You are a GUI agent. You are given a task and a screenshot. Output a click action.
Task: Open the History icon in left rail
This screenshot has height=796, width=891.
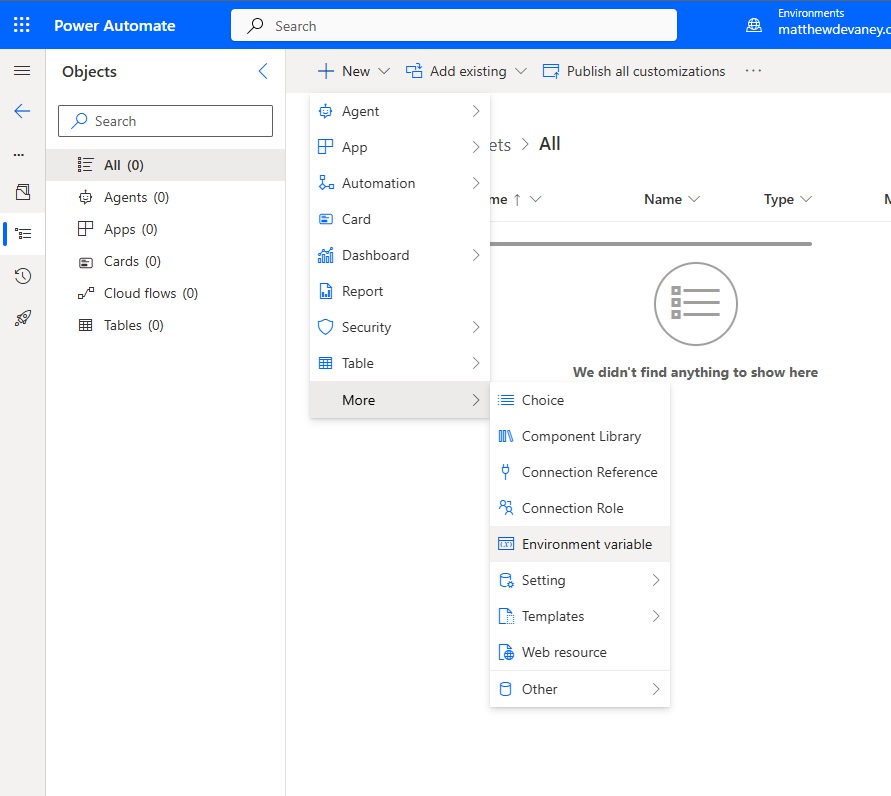(23, 276)
